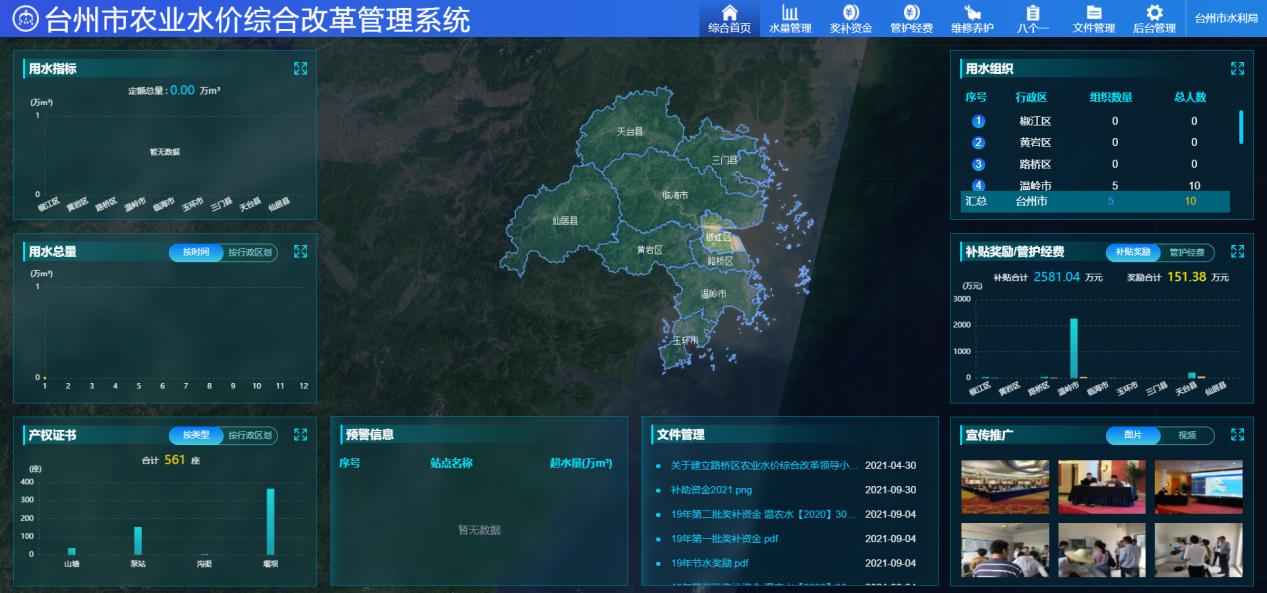Select the 管护经费 toggle in subsidy panel
The width and height of the screenshot is (1267, 593).
(x=1187, y=252)
